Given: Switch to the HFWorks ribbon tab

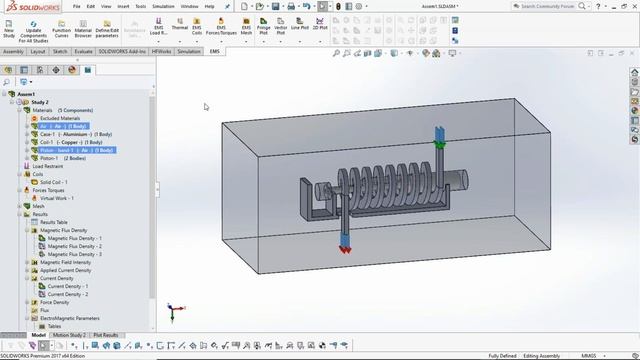Looking at the screenshot, I should (x=161, y=51).
